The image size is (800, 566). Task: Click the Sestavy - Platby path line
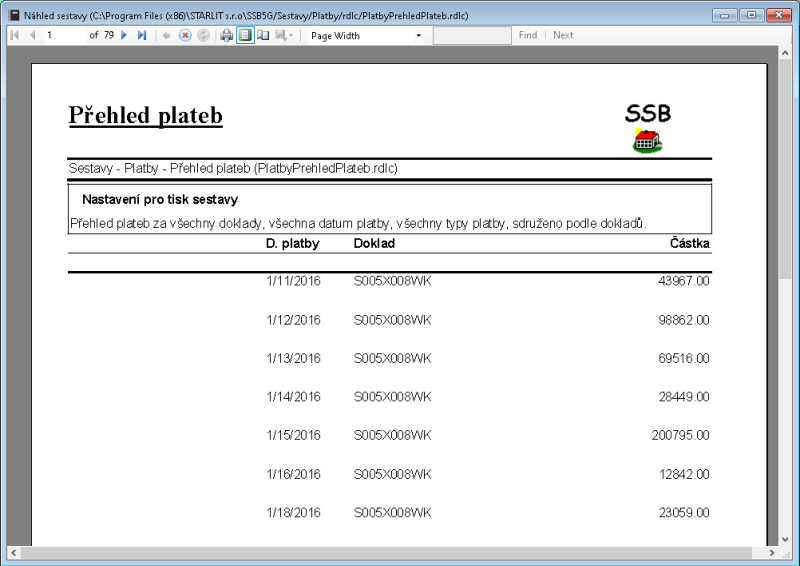point(233,168)
